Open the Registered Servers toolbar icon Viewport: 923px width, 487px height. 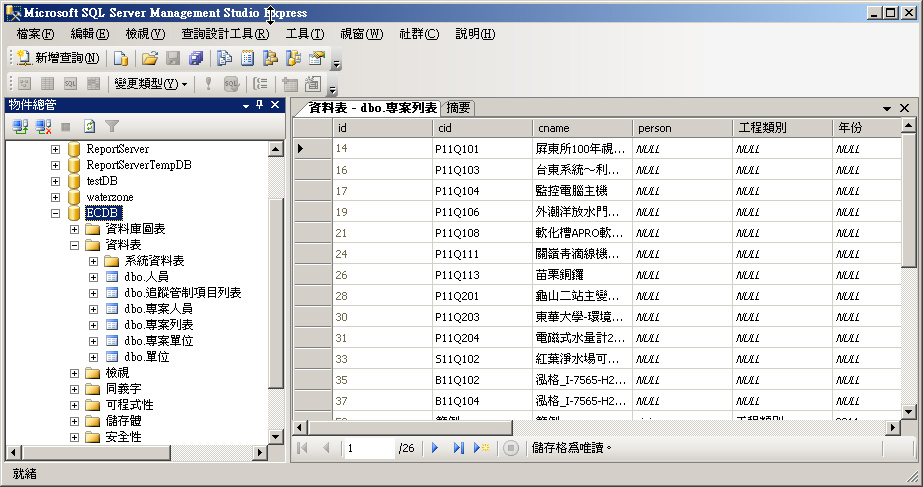(224, 58)
